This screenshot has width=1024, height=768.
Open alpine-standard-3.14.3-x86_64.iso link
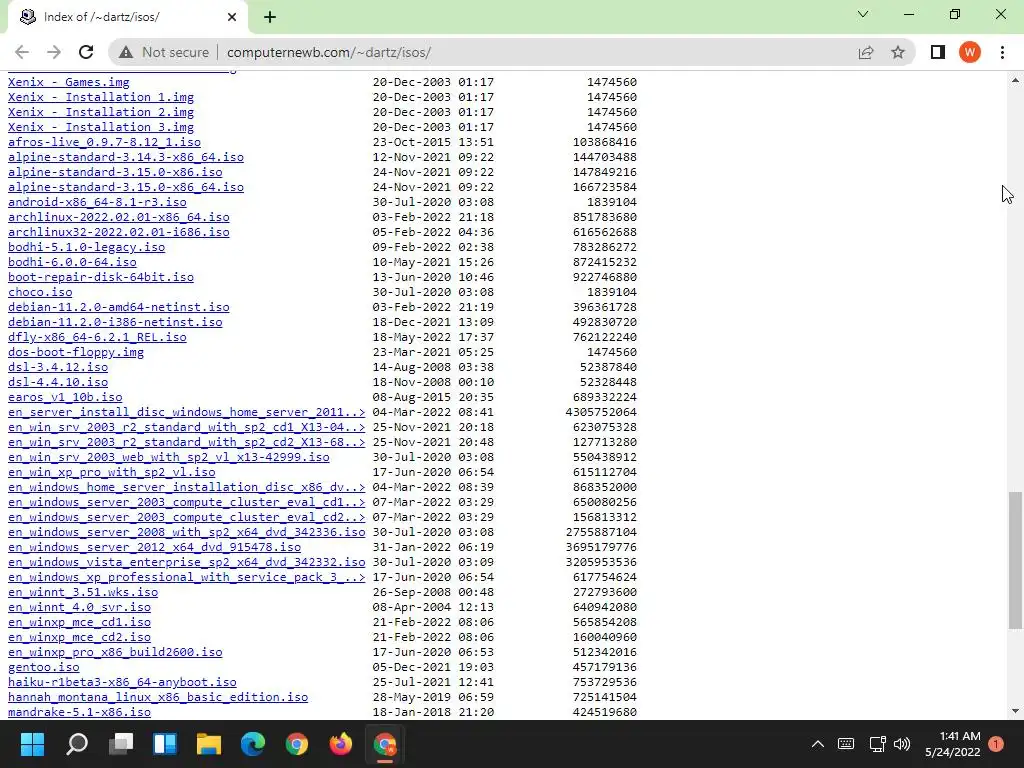(125, 157)
